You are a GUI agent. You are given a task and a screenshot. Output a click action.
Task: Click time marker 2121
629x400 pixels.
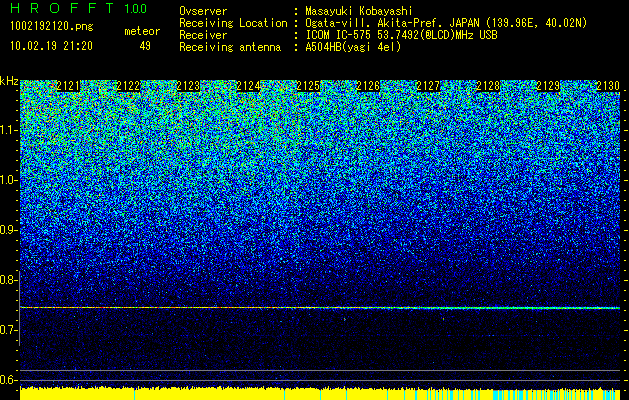[x=68, y=86]
